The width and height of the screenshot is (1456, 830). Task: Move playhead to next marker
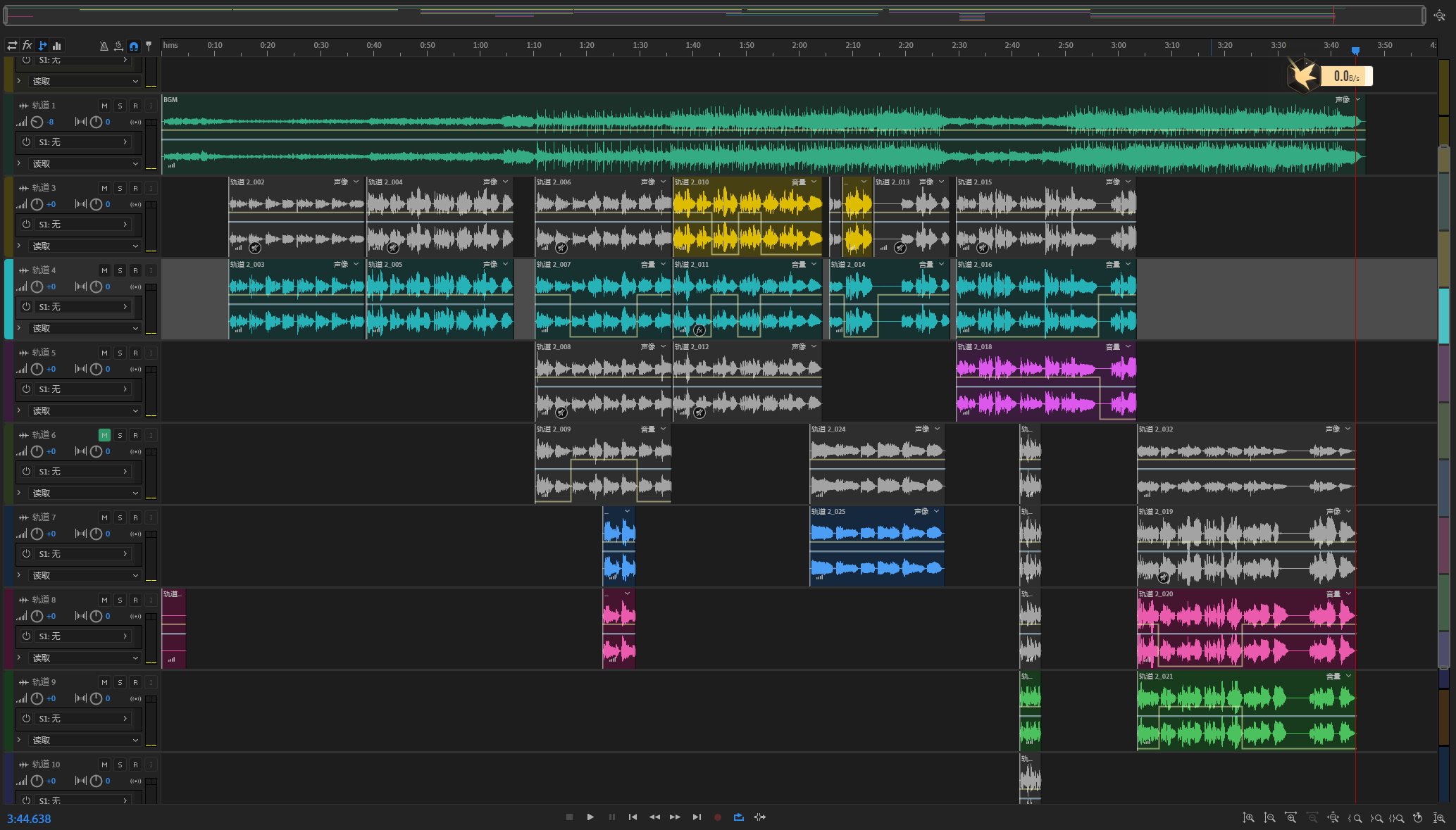tap(696, 817)
